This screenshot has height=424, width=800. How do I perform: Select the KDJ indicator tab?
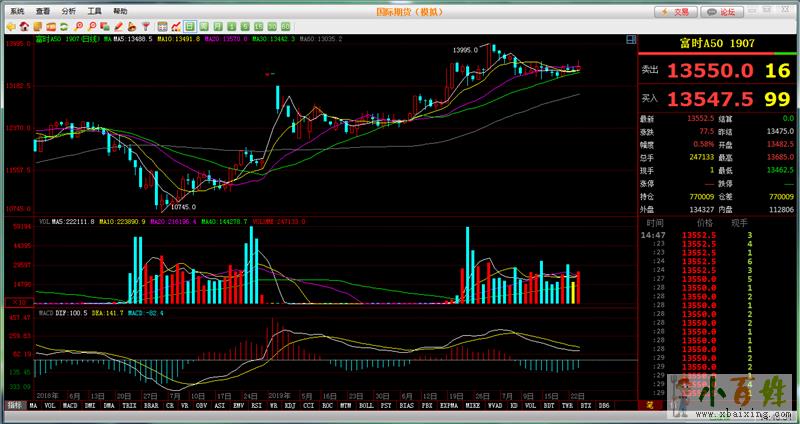click(291, 406)
